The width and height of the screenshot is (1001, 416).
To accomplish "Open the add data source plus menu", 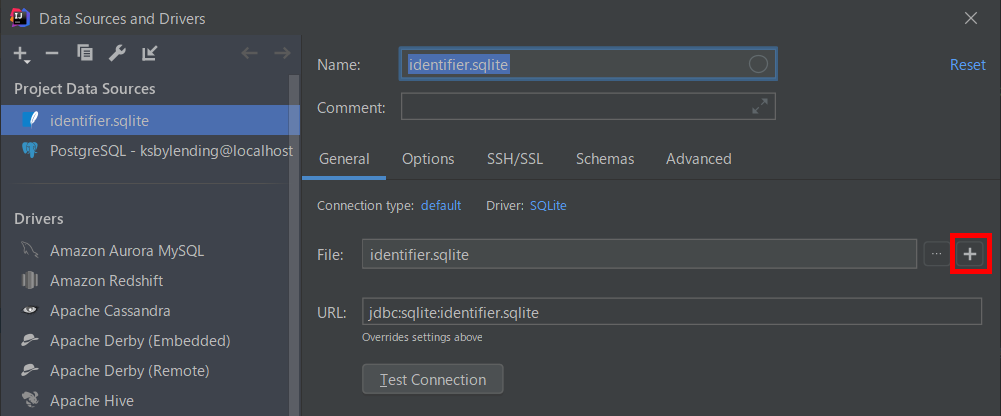I will [x=22, y=54].
